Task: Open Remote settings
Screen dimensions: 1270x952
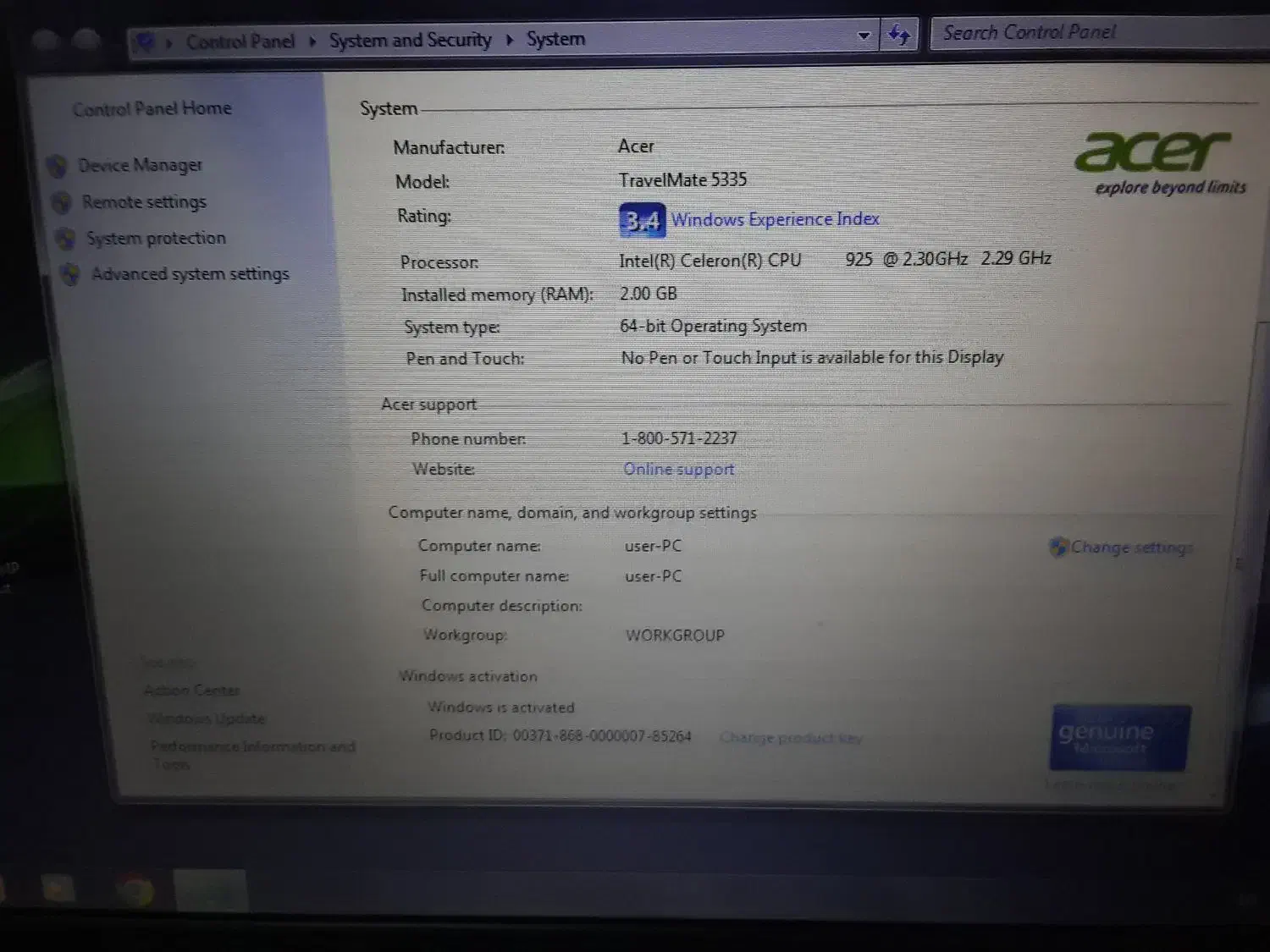Action: click(x=145, y=202)
